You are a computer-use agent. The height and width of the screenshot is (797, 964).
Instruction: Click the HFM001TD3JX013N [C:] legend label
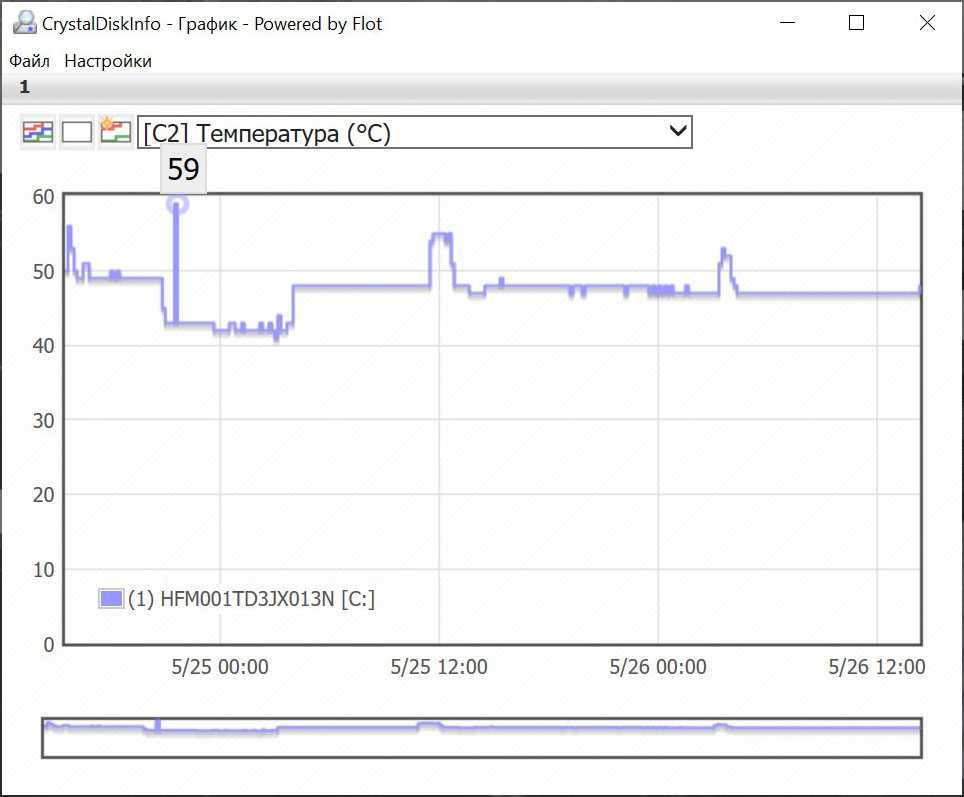pos(251,599)
